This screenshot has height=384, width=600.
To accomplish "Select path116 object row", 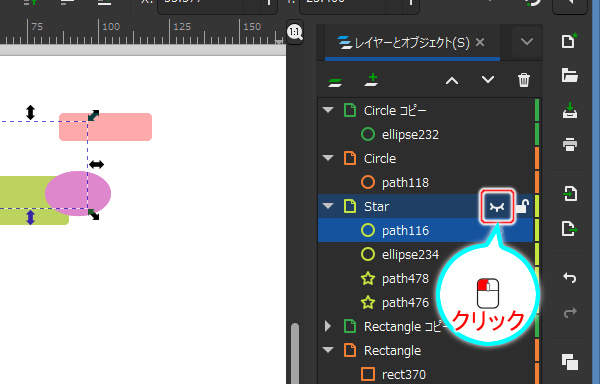I will click(426, 230).
